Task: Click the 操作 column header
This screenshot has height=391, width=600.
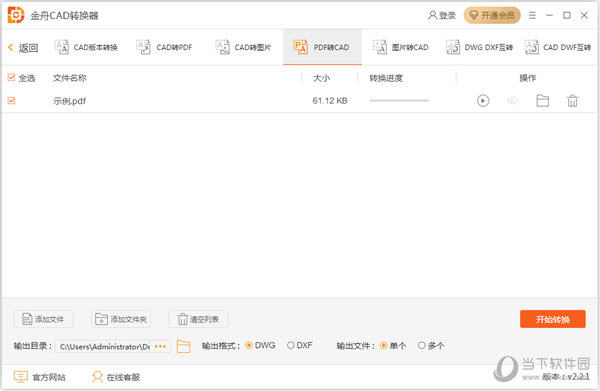Action: click(527, 78)
